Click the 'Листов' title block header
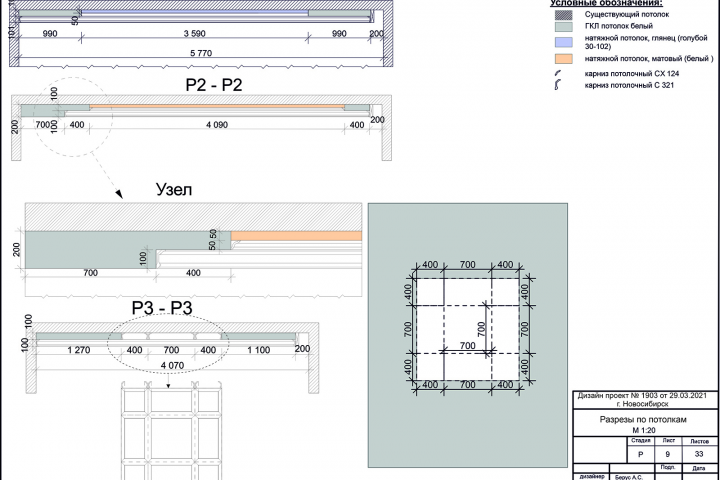This screenshot has height=480, width=720. 699,441
